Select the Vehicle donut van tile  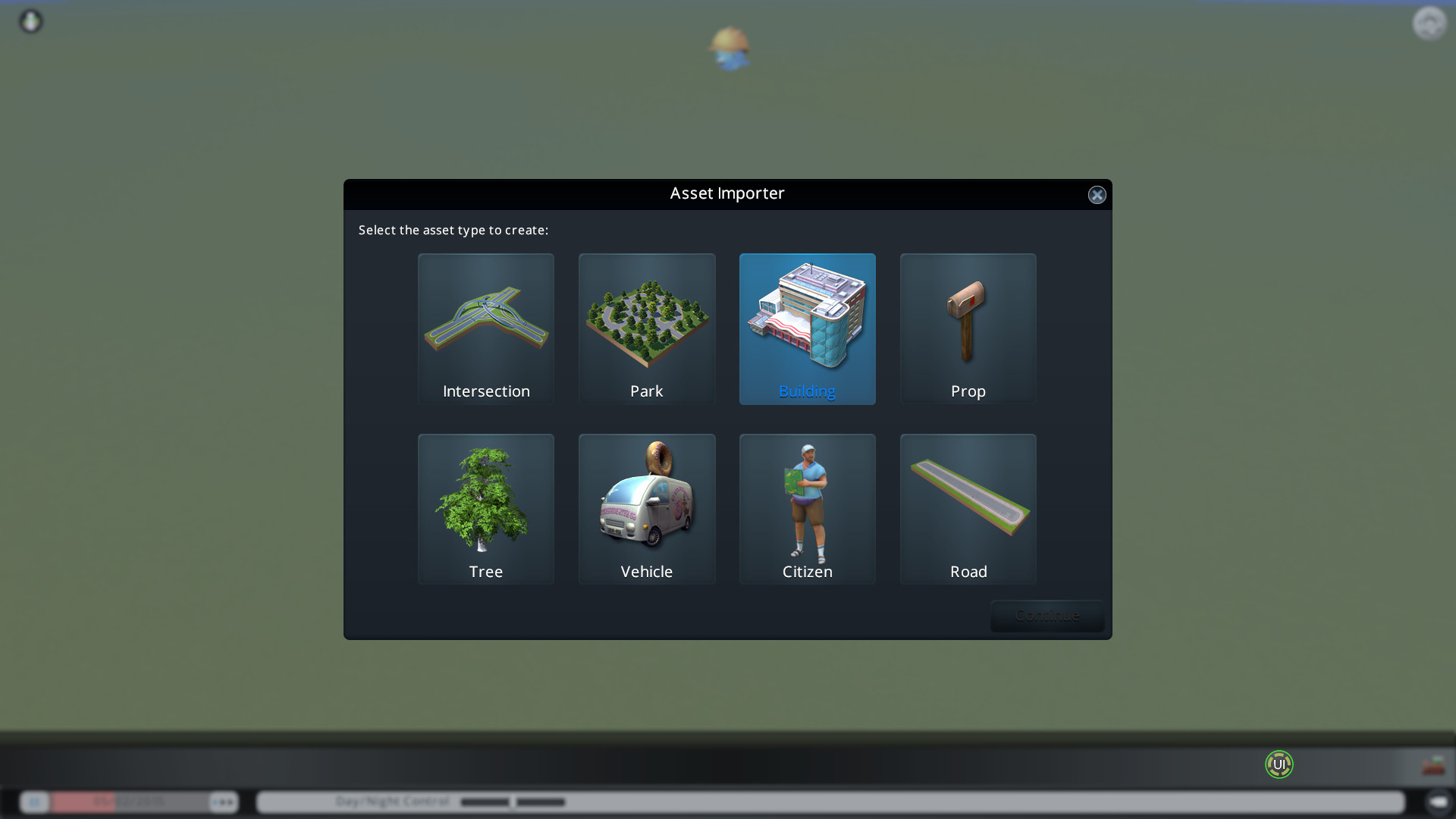tap(647, 509)
